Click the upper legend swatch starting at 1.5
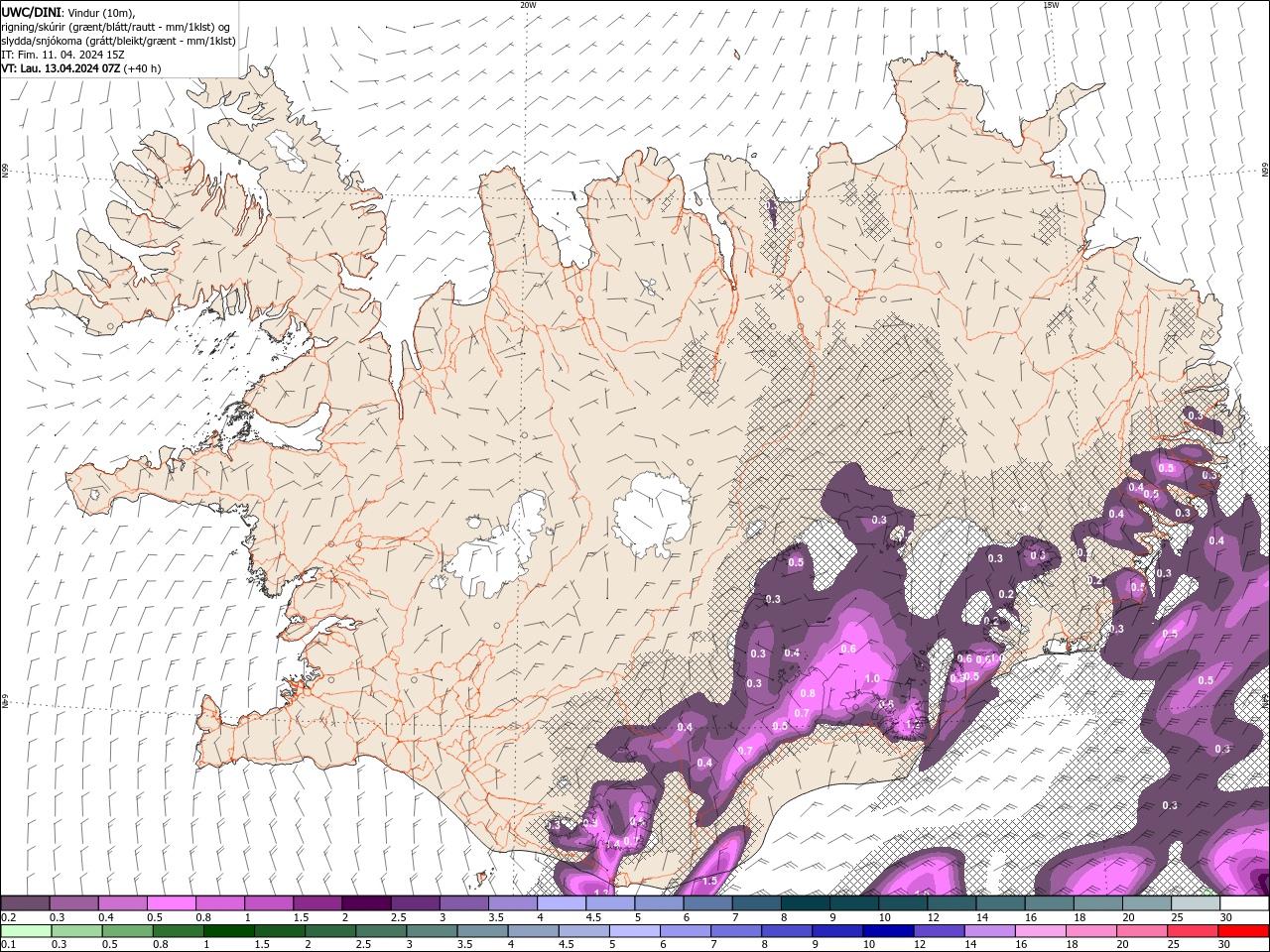This screenshot has height=952, width=1270. (x=317, y=903)
